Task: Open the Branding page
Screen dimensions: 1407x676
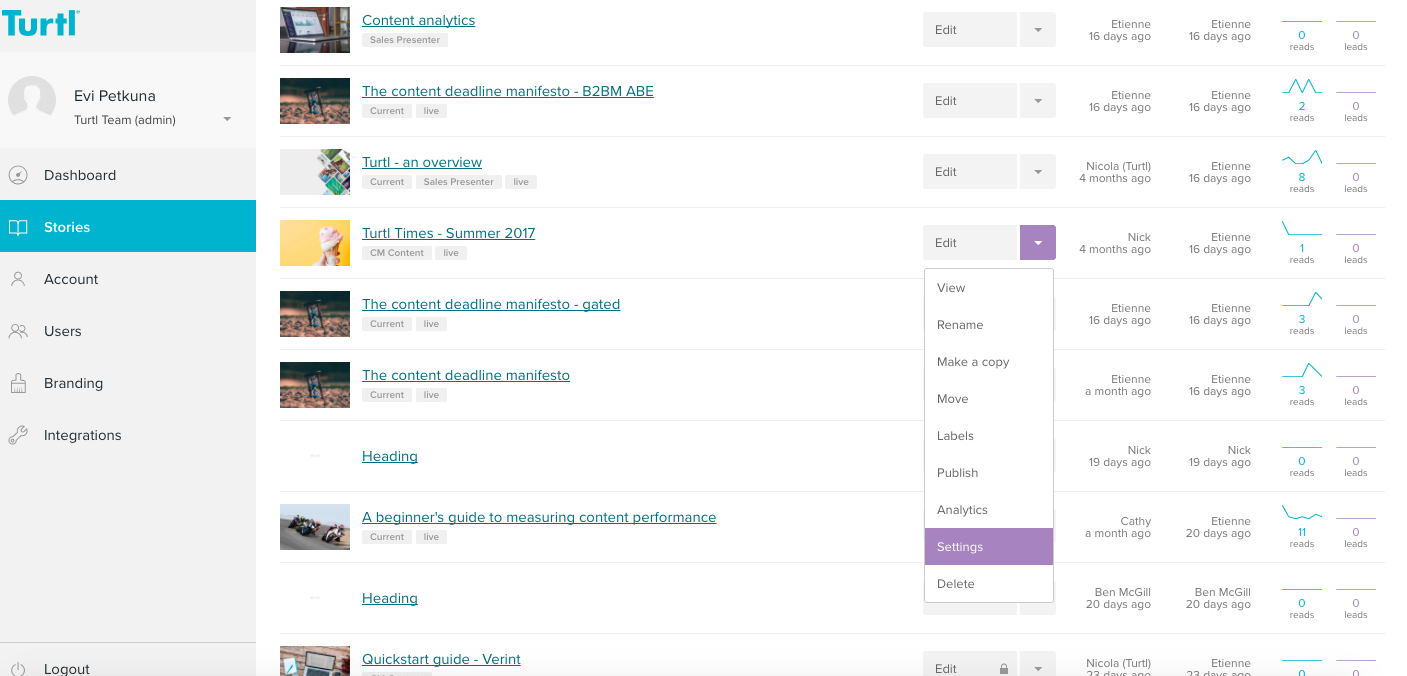Action: click(128, 383)
